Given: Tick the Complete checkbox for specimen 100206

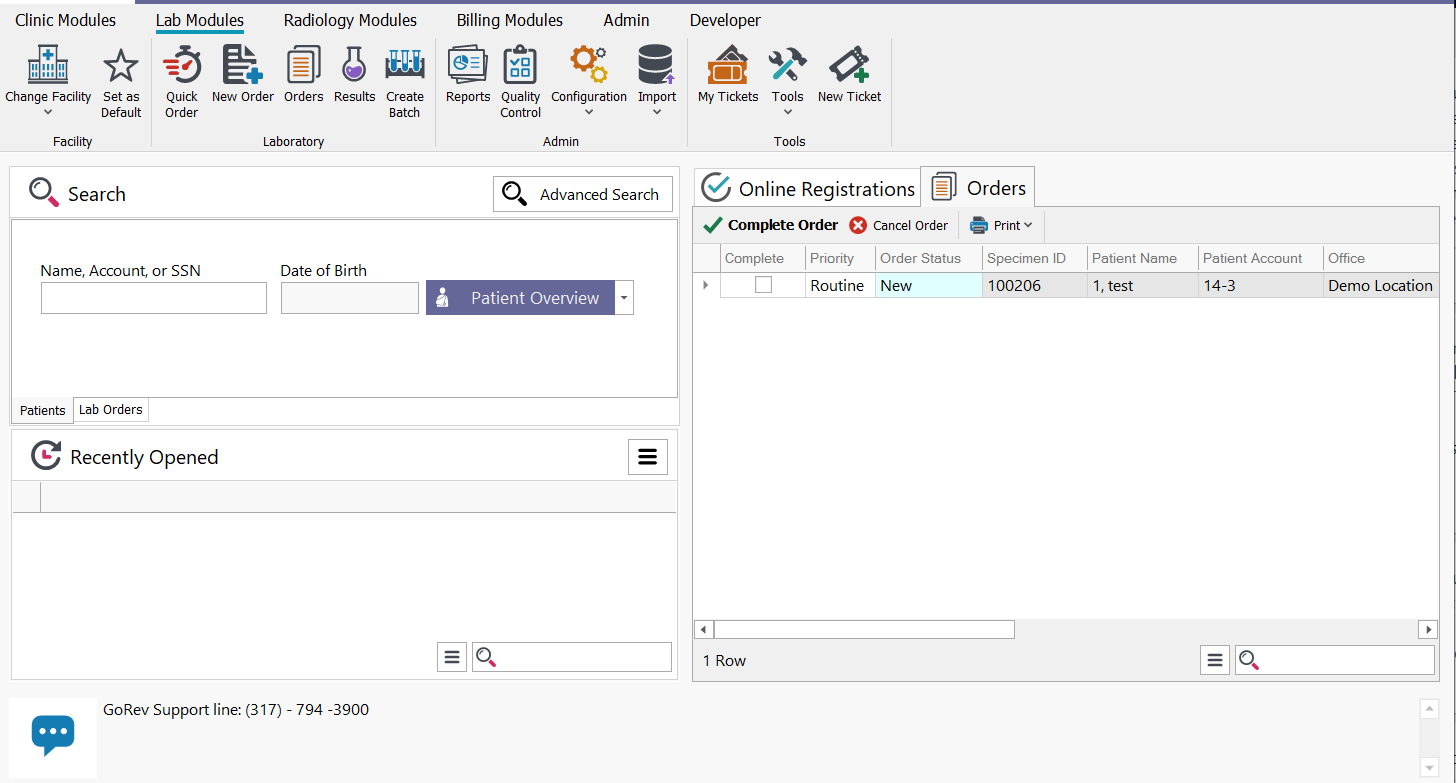Looking at the screenshot, I should pos(763,285).
